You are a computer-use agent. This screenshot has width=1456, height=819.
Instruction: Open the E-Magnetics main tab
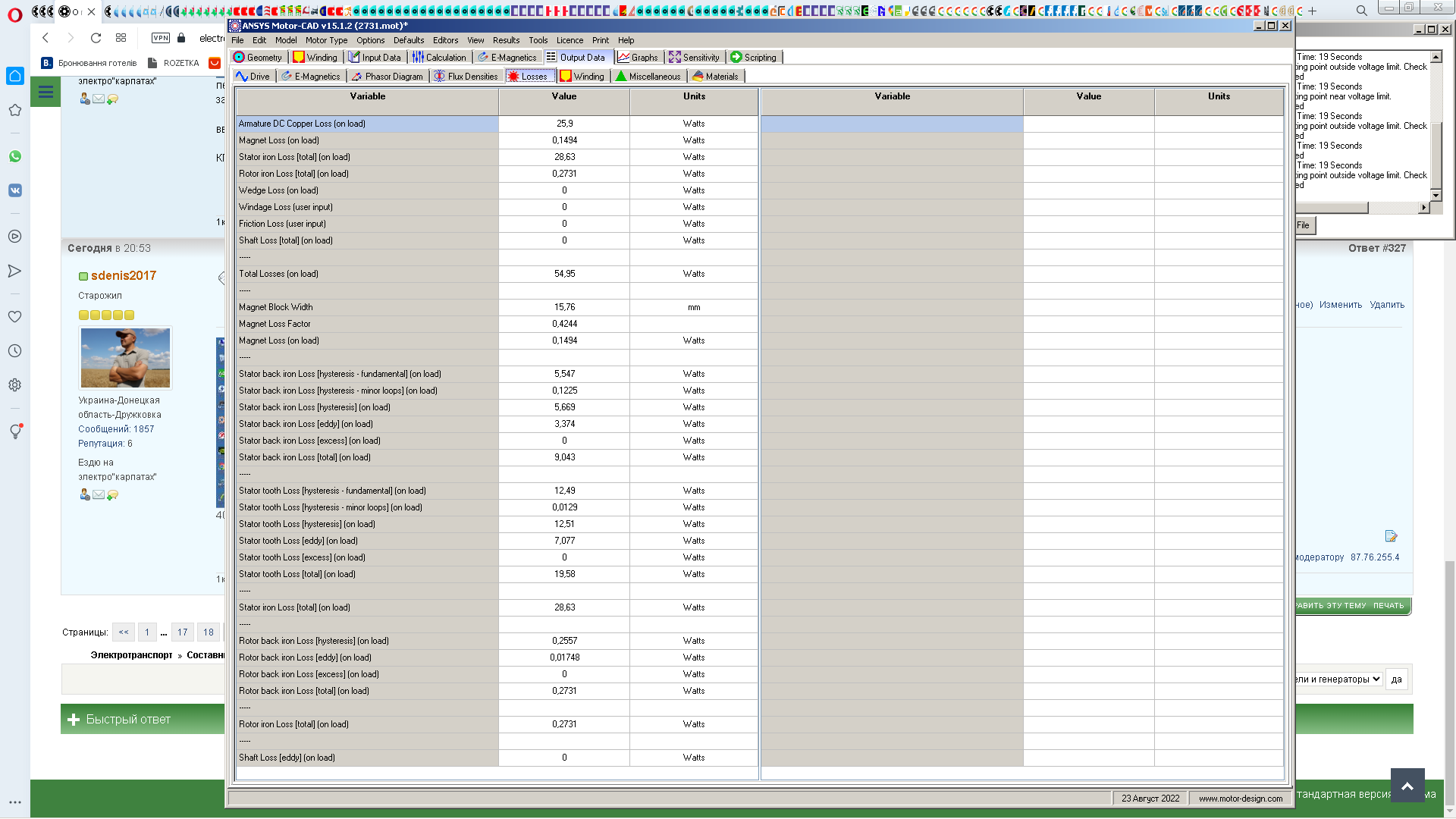[507, 58]
